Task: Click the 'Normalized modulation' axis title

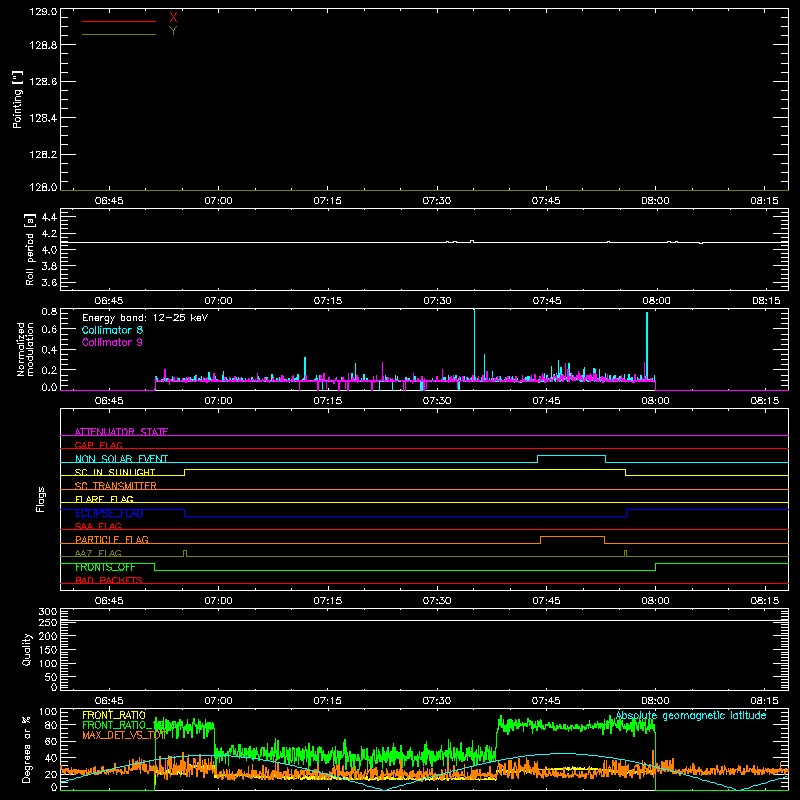Action: 25,349
